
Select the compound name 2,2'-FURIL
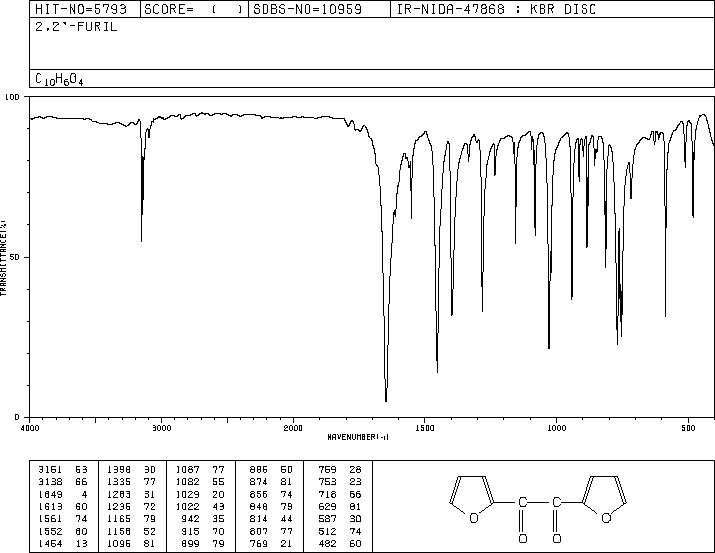click(76, 27)
